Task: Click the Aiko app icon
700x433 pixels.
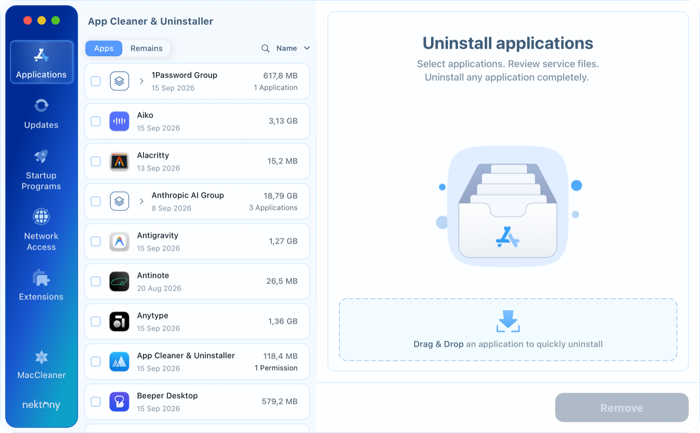Action: tap(119, 121)
